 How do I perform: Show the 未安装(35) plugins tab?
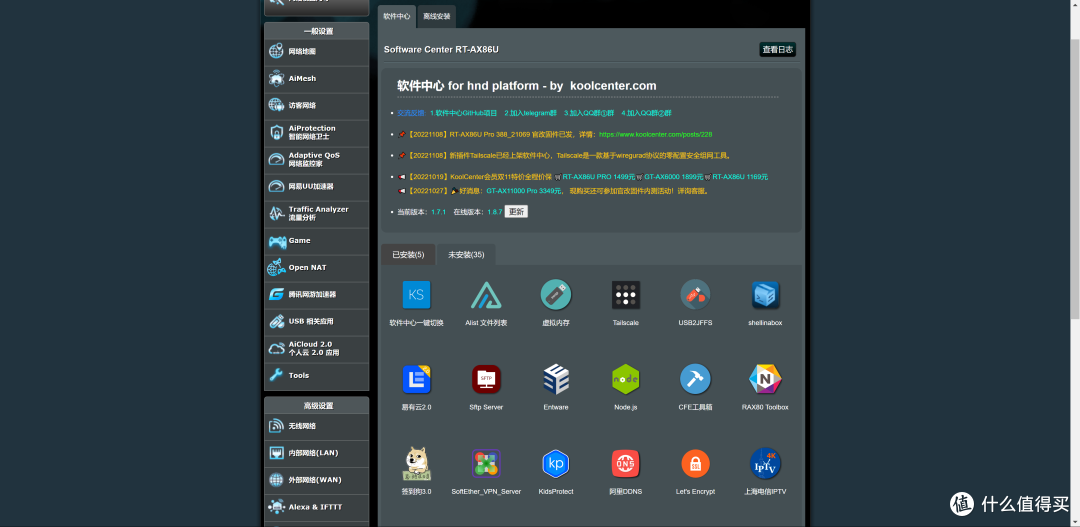pos(466,254)
